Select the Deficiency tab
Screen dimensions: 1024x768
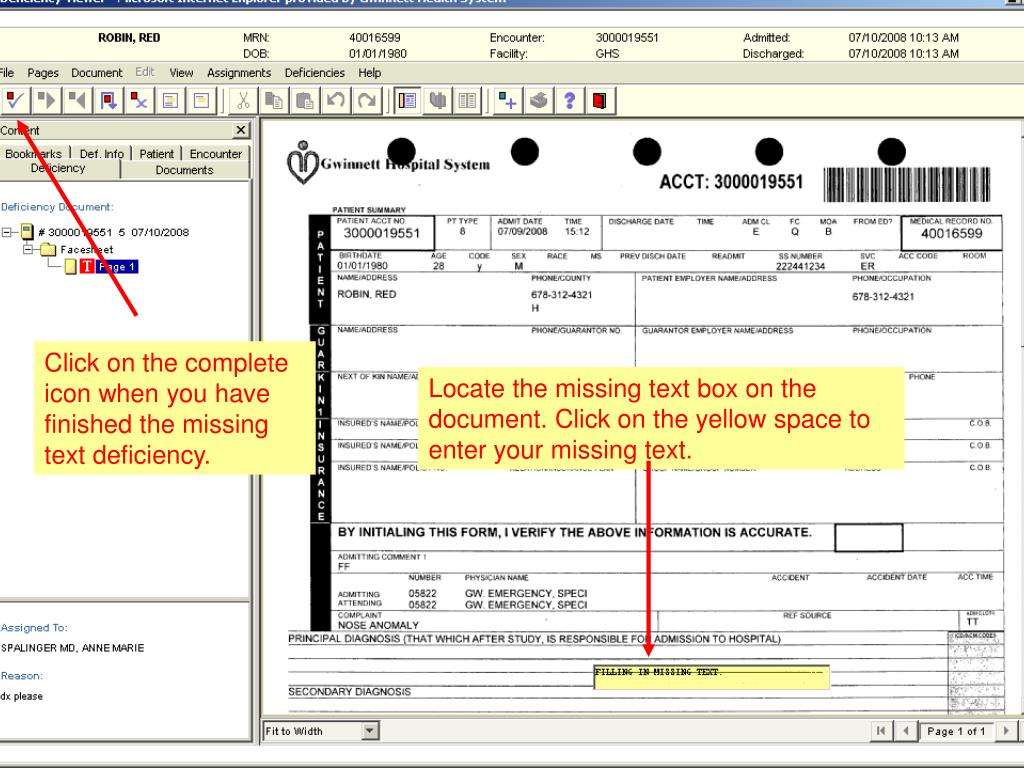click(x=58, y=168)
